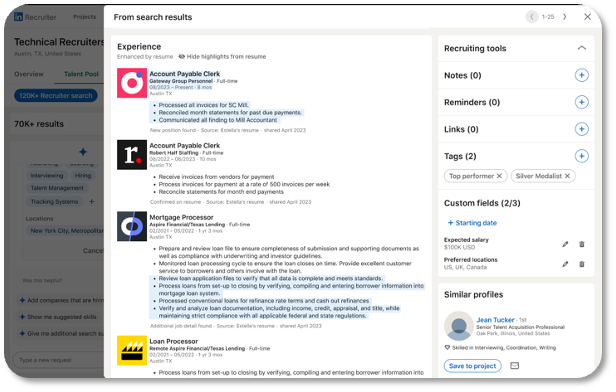
Task: Open Jean Tucker's profile link
Action: tap(495, 320)
